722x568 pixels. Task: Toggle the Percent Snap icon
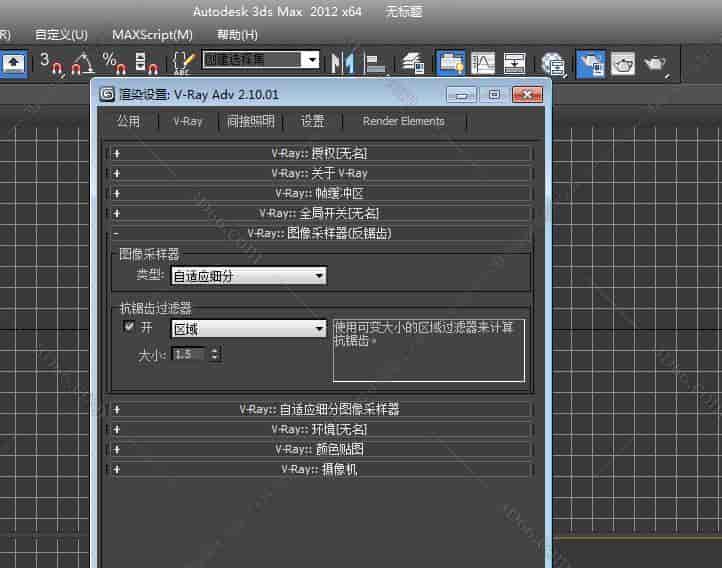tap(113, 63)
